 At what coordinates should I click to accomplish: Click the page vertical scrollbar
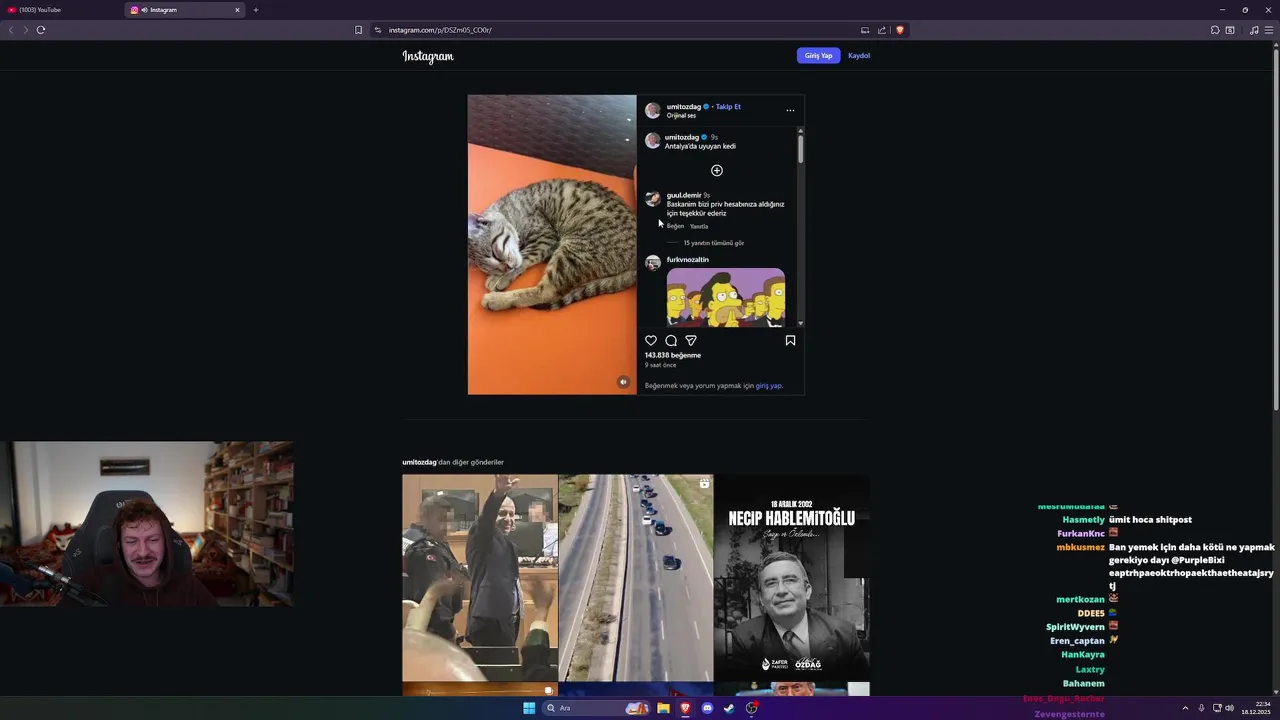[x=1276, y=230]
